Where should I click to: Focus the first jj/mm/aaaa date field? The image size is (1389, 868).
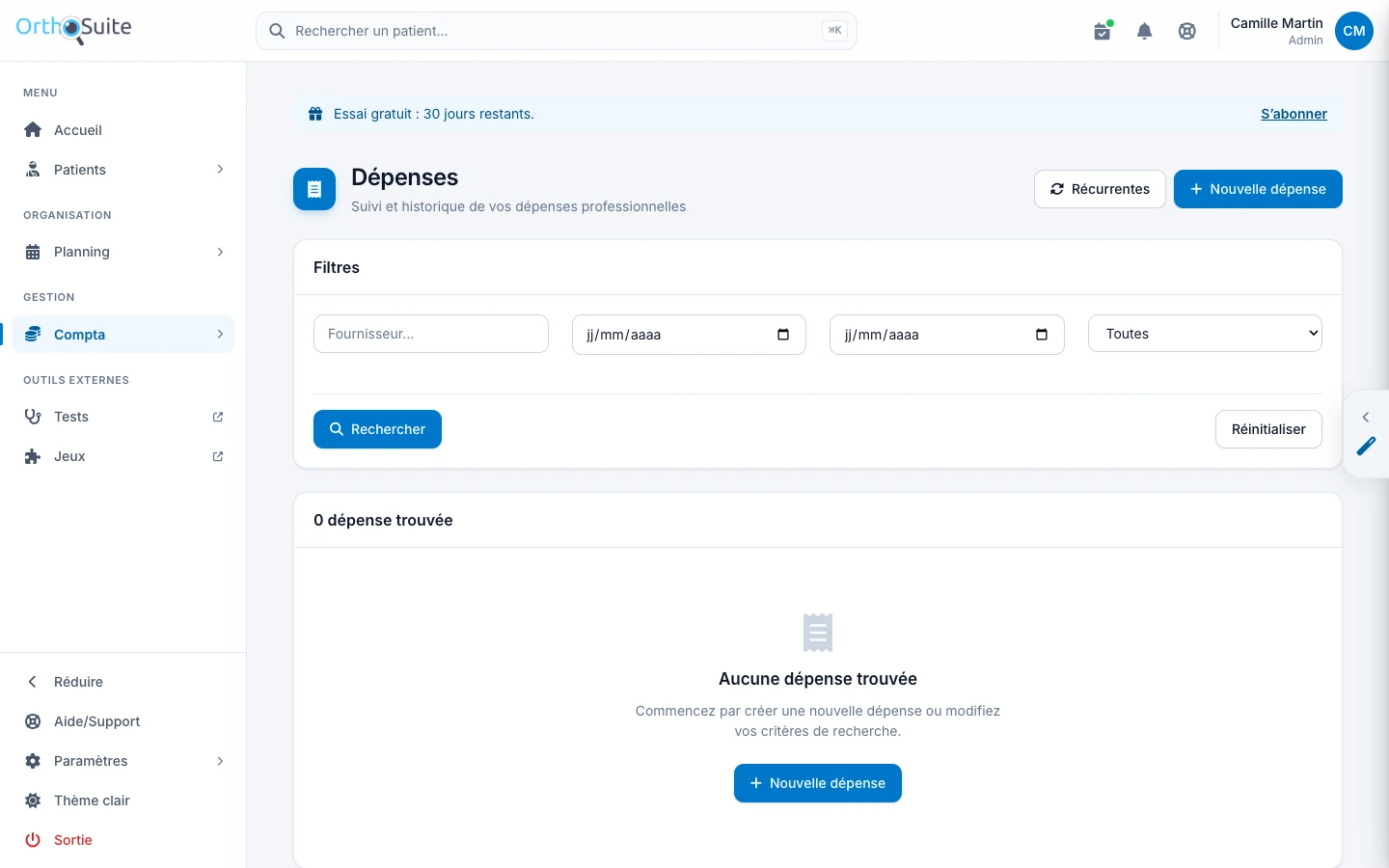(689, 335)
